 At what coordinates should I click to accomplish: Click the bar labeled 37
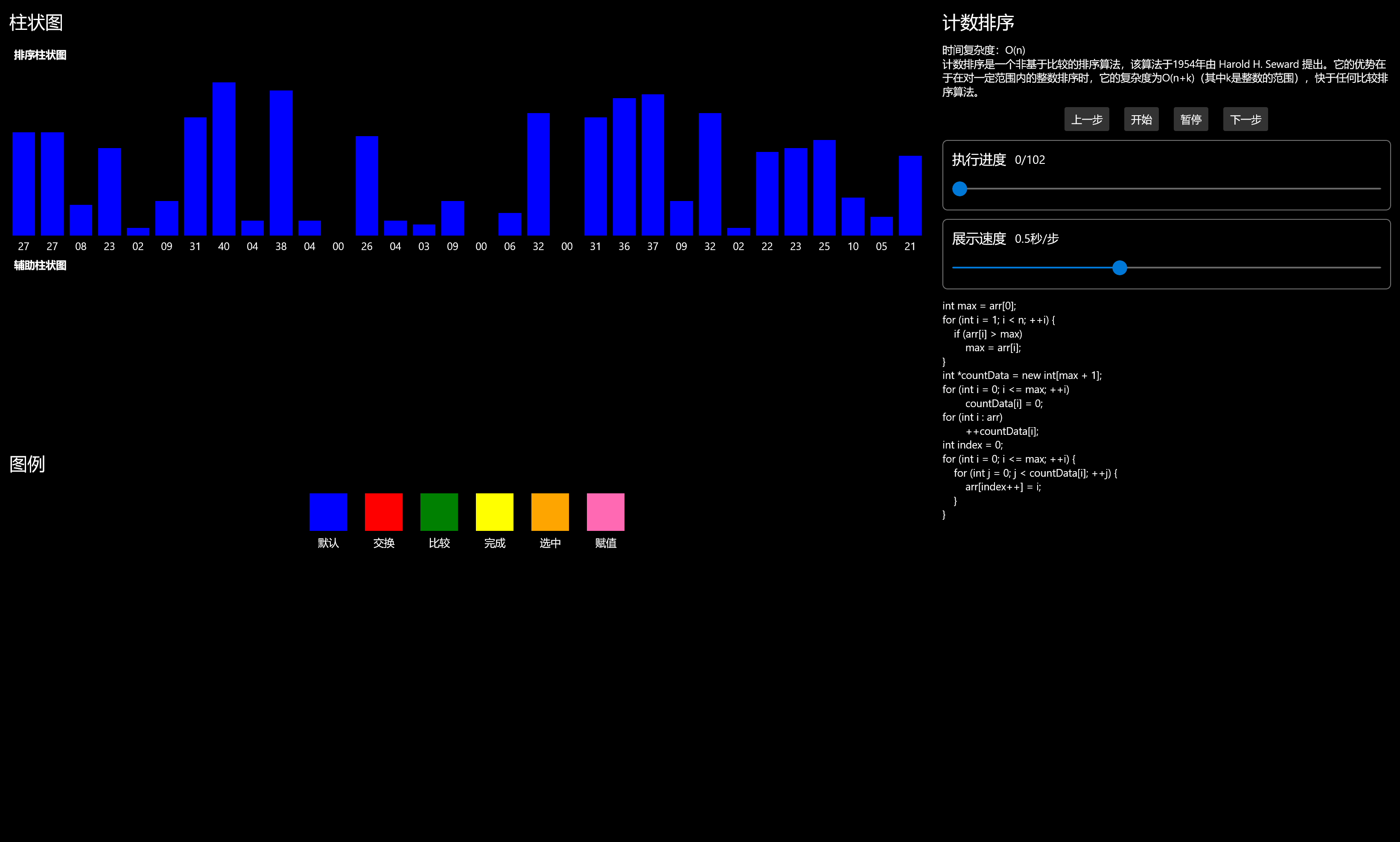653,165
